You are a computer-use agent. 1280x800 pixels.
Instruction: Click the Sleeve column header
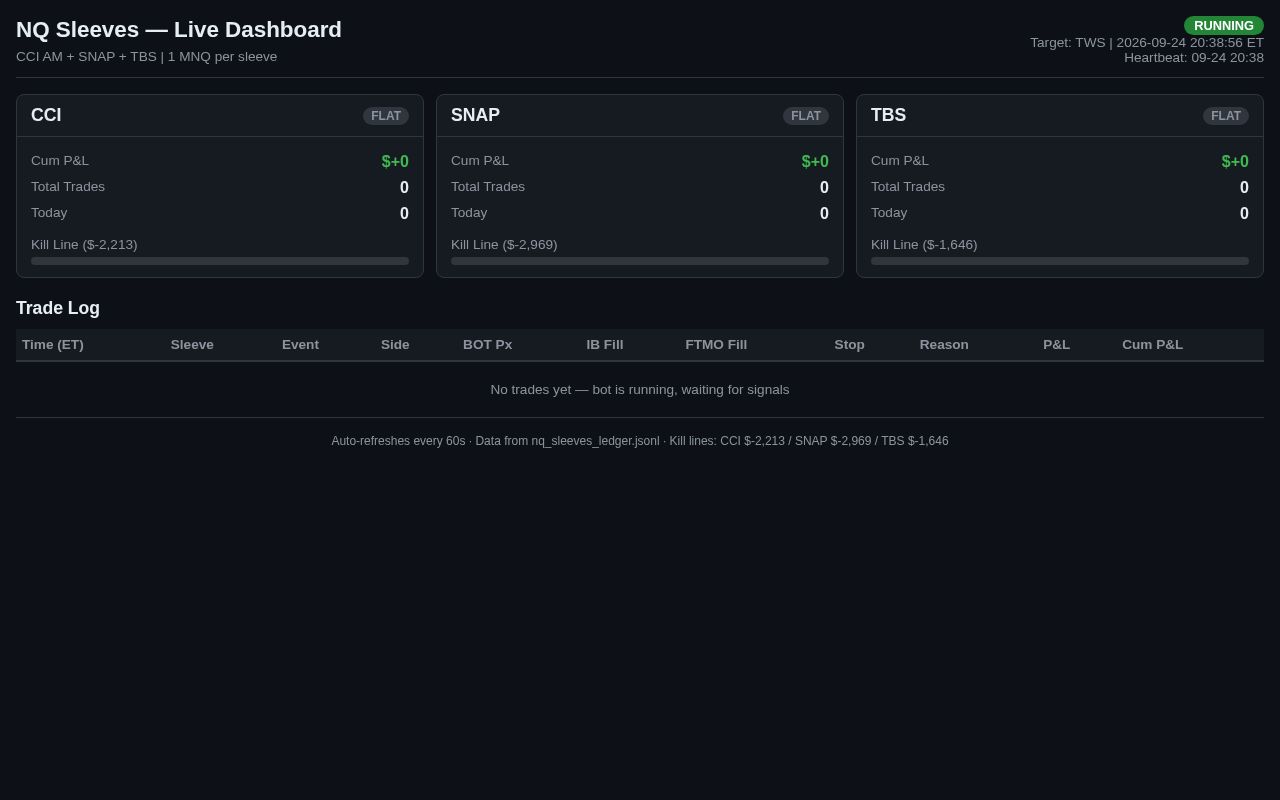point(192,345)
